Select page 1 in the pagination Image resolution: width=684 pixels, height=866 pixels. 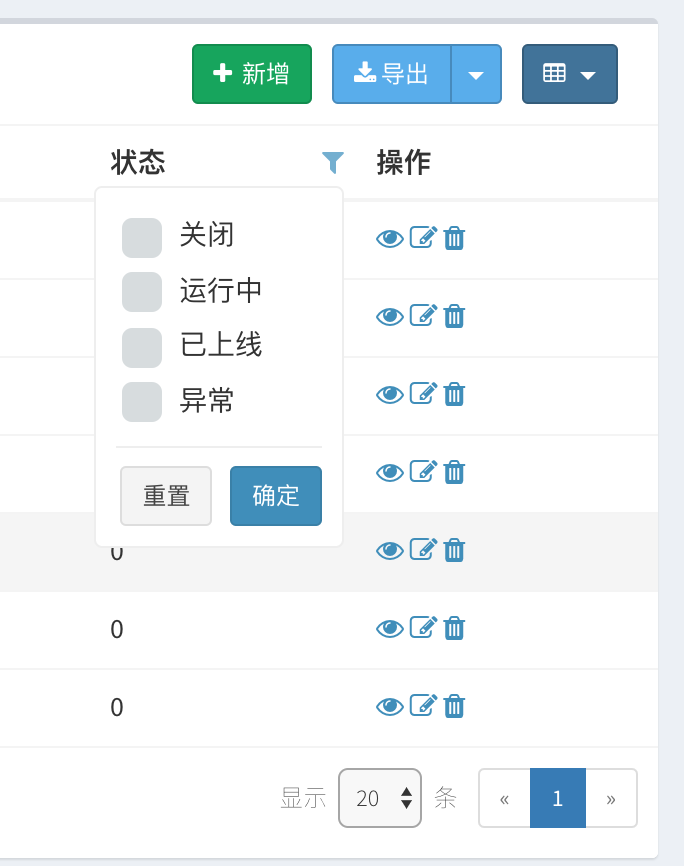tap(557, 797)
